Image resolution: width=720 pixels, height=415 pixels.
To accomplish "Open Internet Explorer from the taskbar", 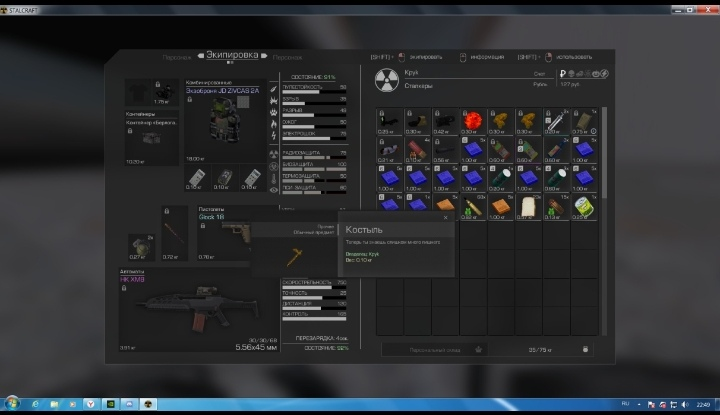I will click(35, 404).
